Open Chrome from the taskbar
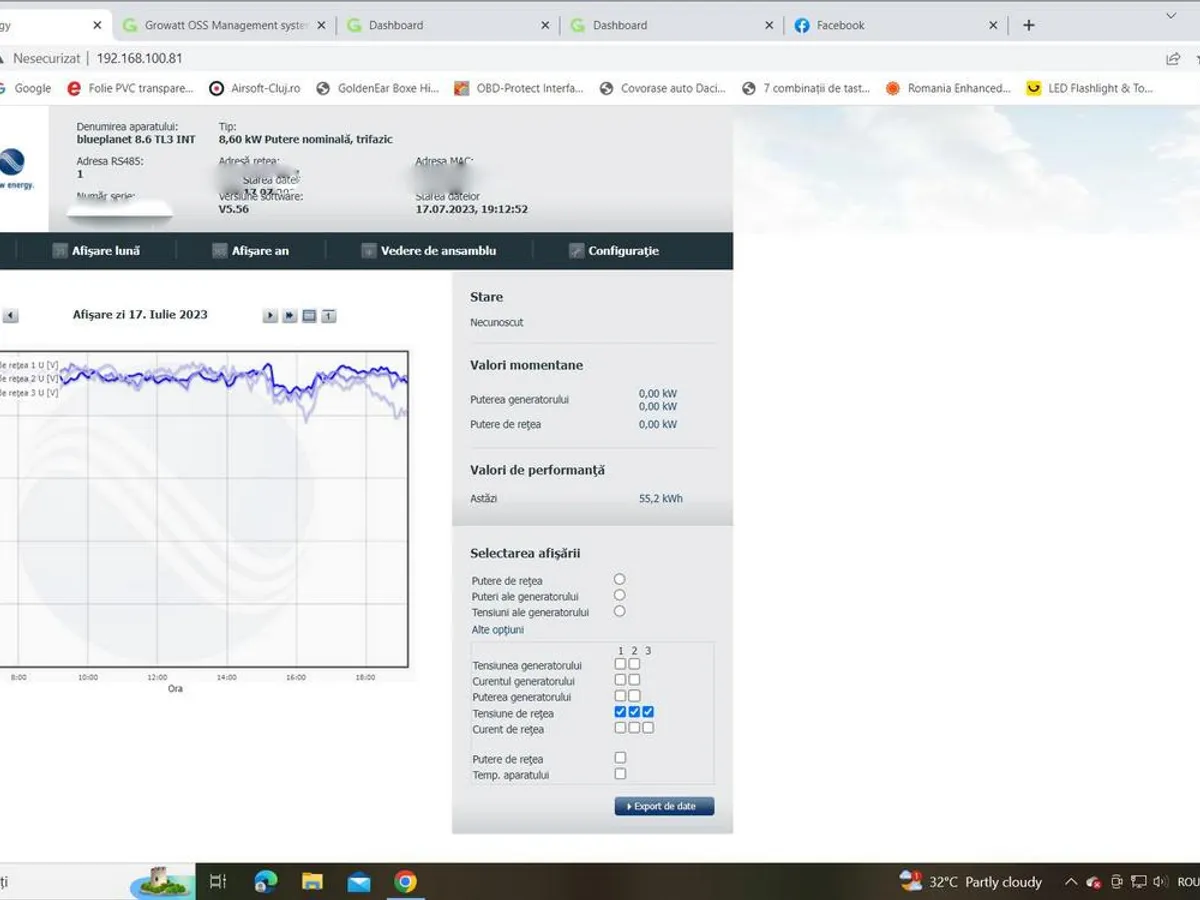Screen dimensions: 1200x900 coord(405,881)
